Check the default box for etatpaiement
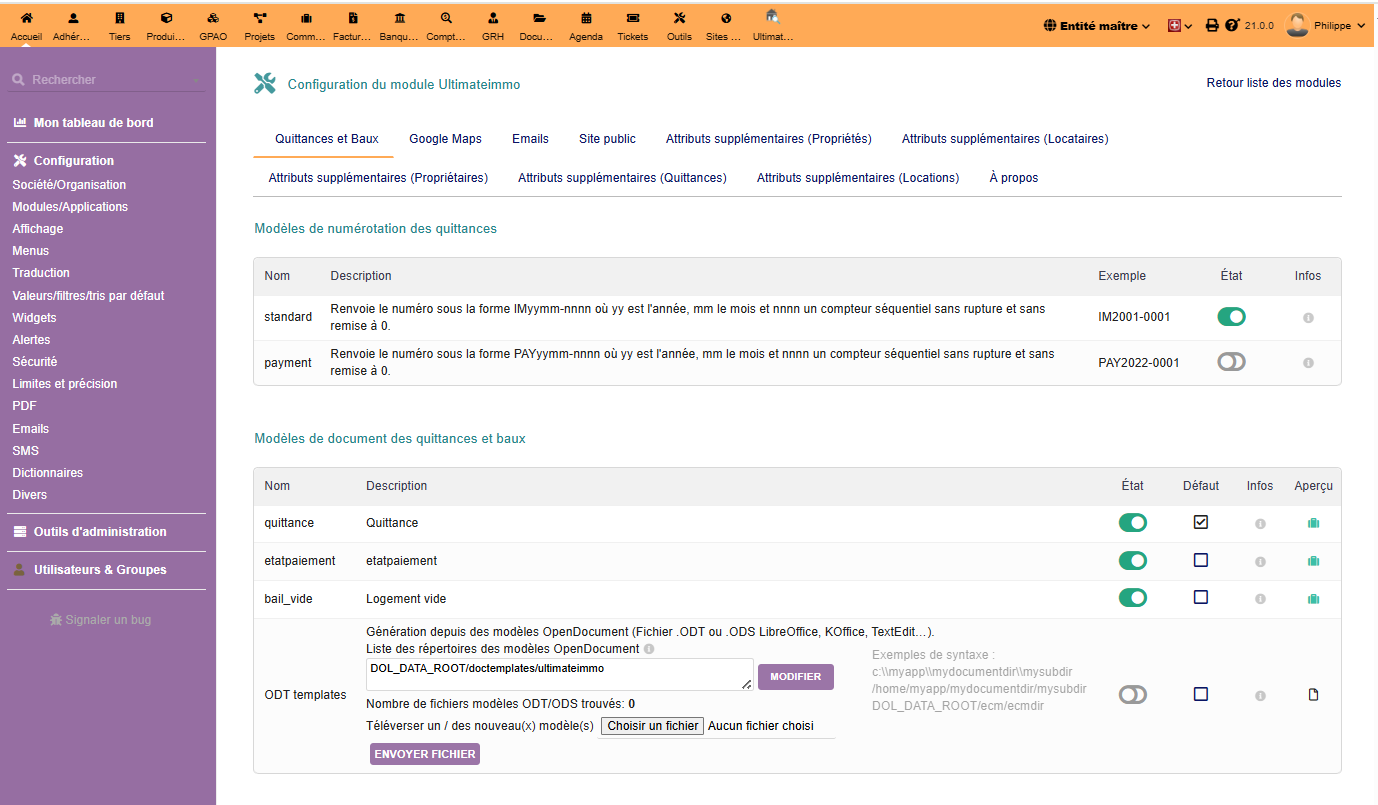1378x805 pixels. coord(1201,560)
